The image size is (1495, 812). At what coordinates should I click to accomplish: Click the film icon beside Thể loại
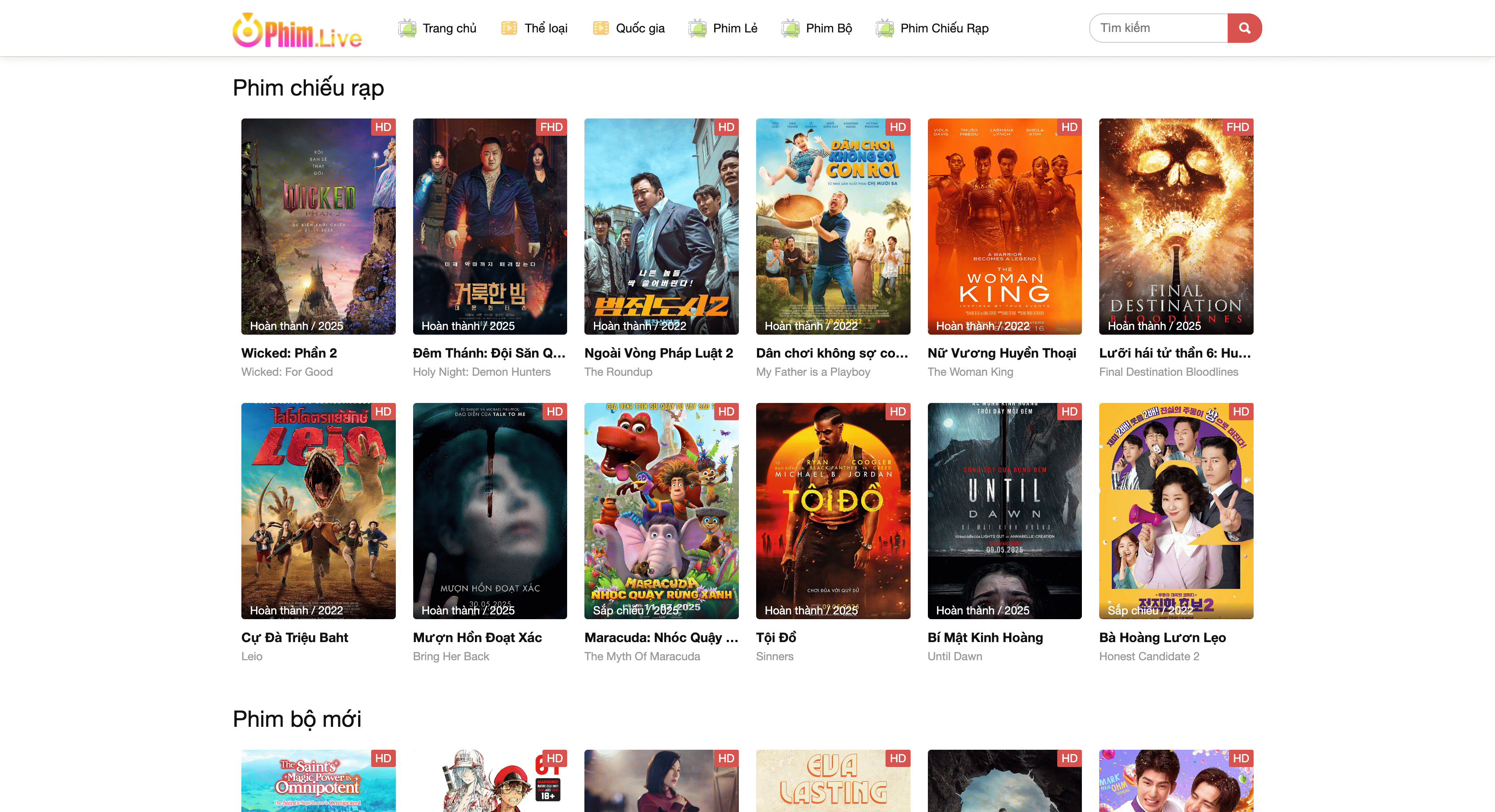pos(509,28)
